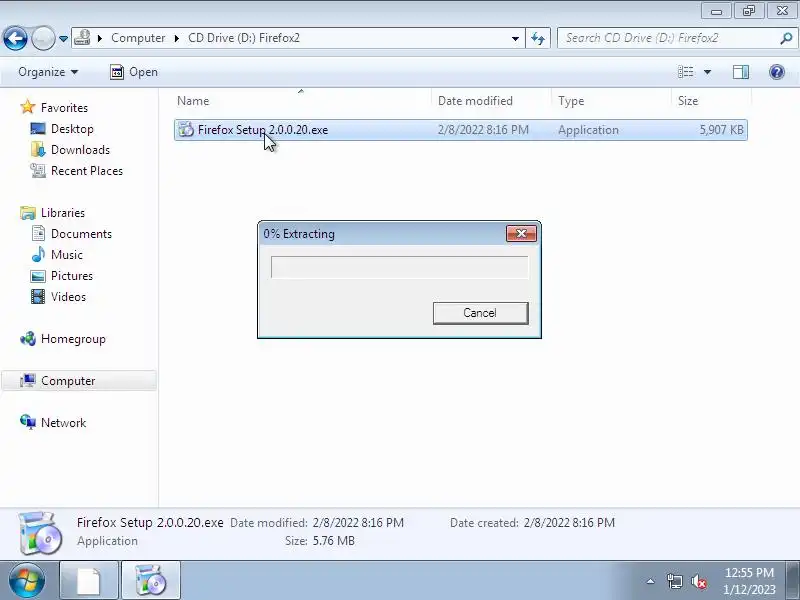Click Open in the command bar
Image resolution: width=800 pixels, height=600 pixels.
click(x=134, y=72)
